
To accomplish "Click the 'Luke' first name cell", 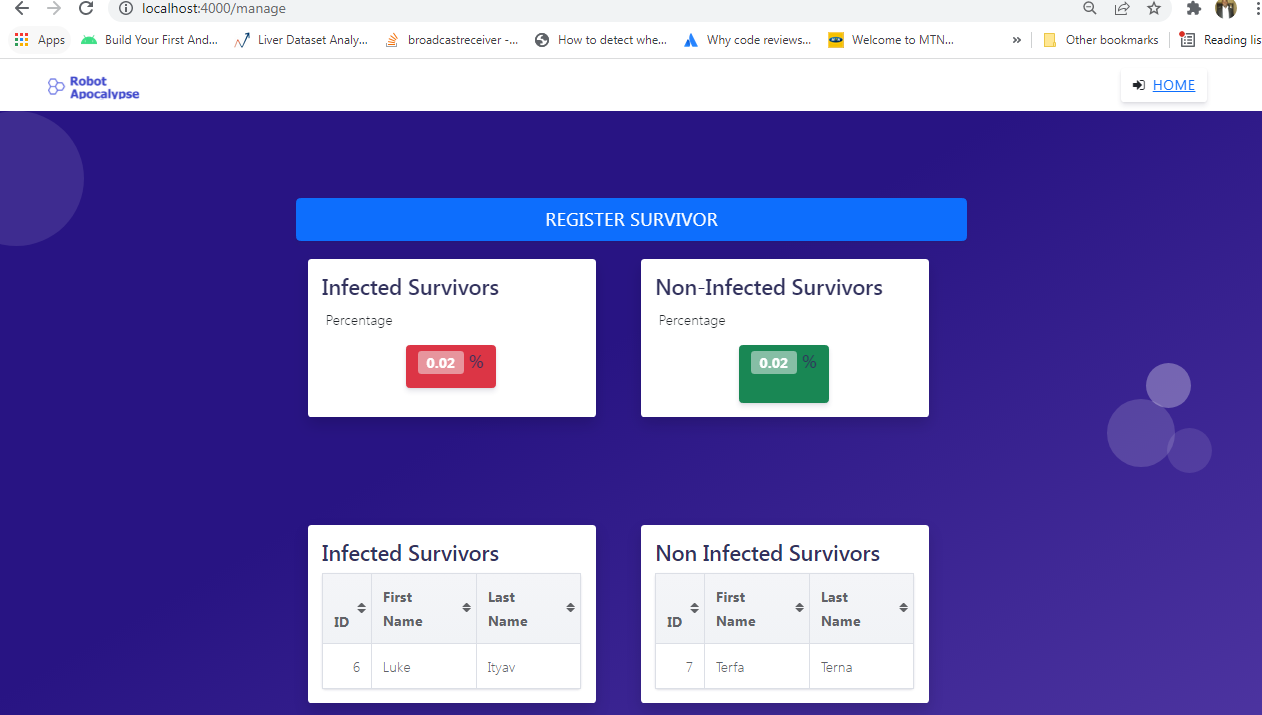I will pyautogui.click(x=424, y=666).
